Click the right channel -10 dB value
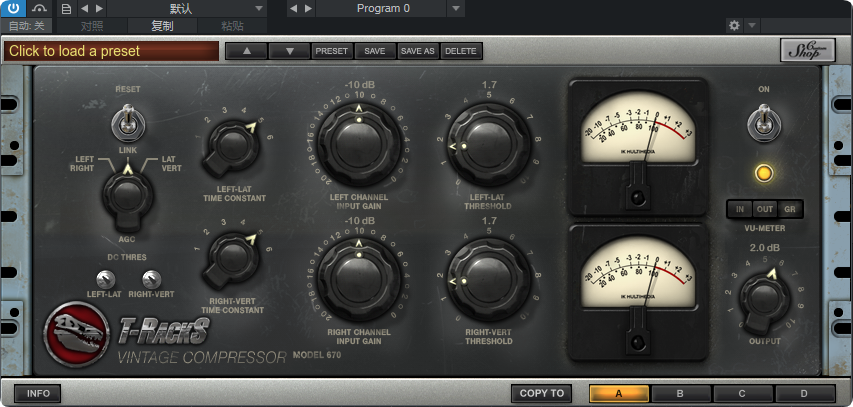Screen dimensions: 853x407 point(359,221)
